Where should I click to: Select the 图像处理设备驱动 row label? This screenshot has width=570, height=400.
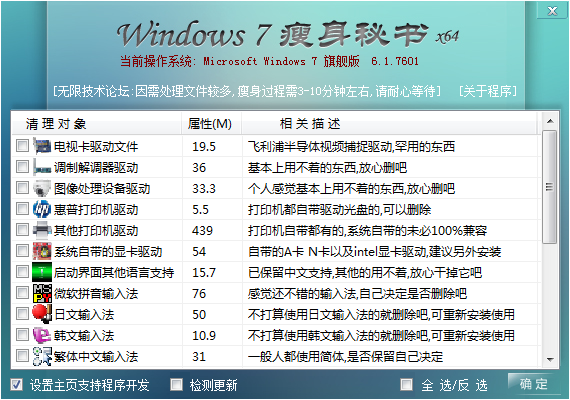[x=102, y=189]
